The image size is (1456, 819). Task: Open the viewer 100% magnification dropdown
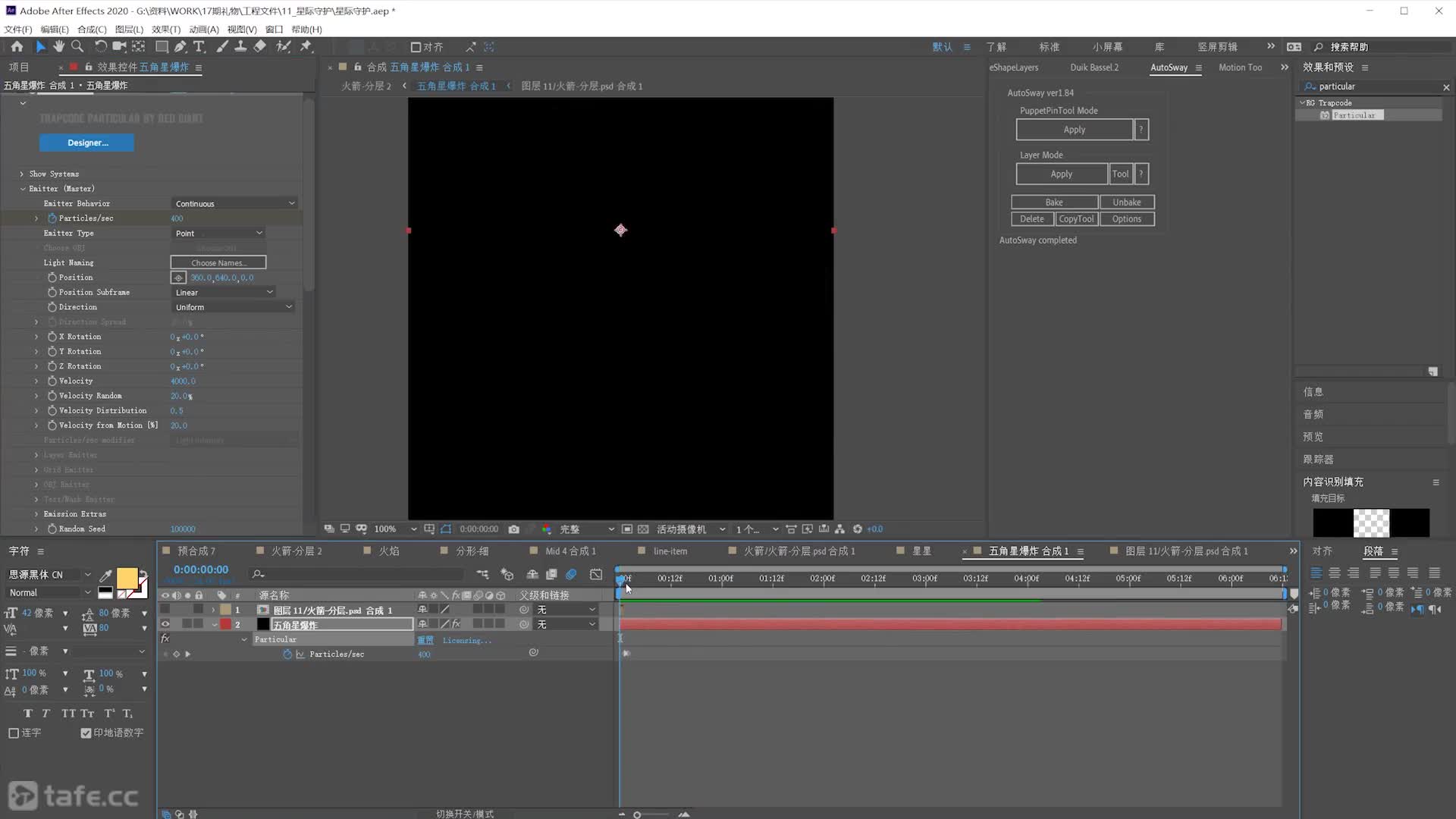click(395, 529)
